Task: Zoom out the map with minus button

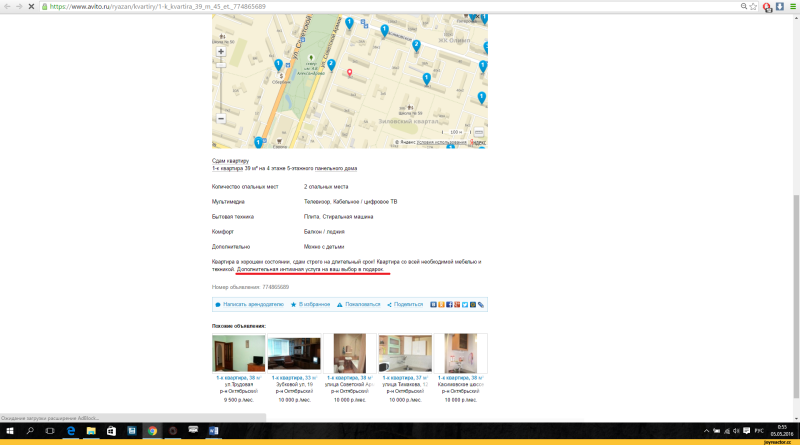Action: 221,118
